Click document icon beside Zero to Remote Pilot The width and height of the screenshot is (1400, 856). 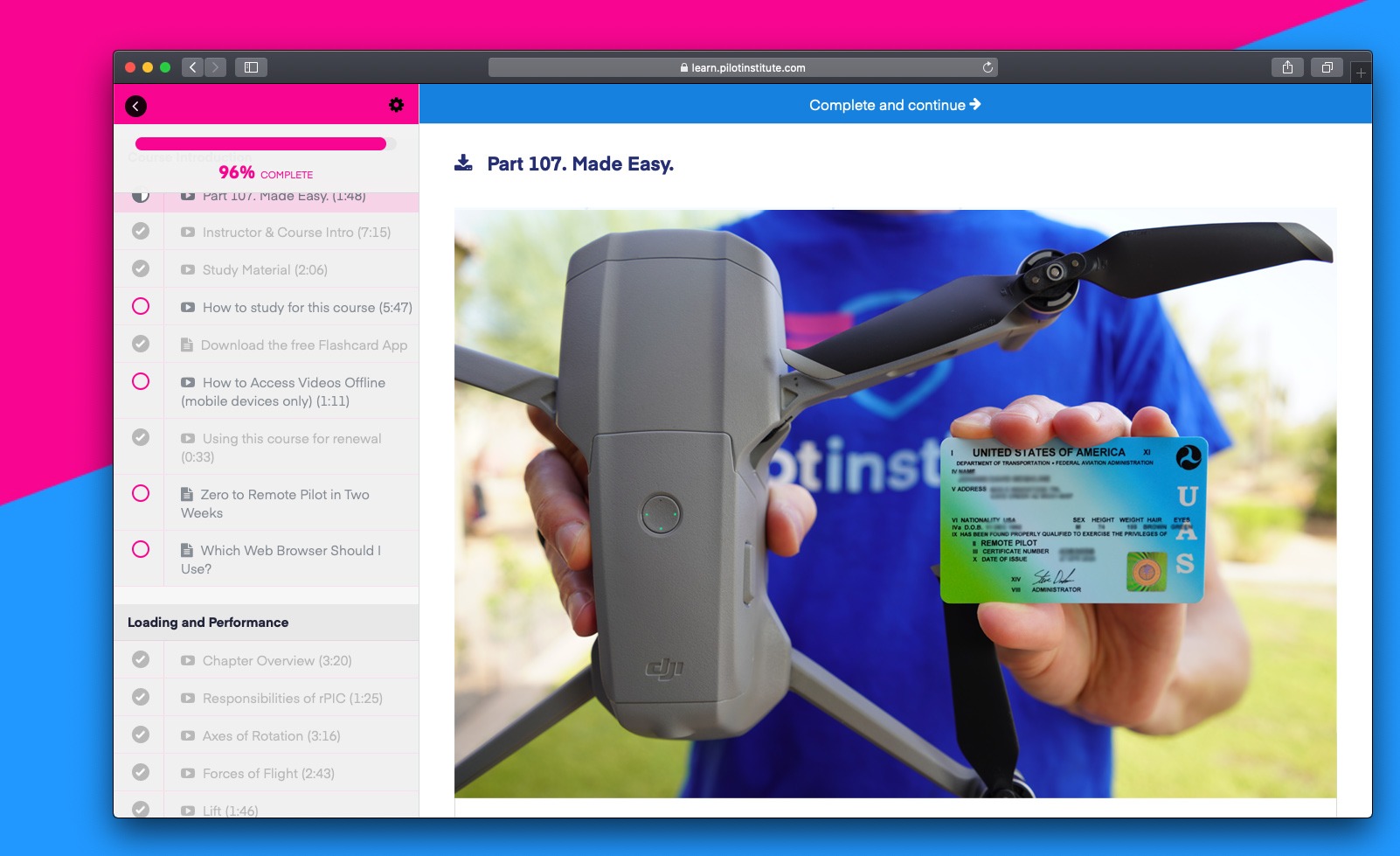tap(187, 493)
